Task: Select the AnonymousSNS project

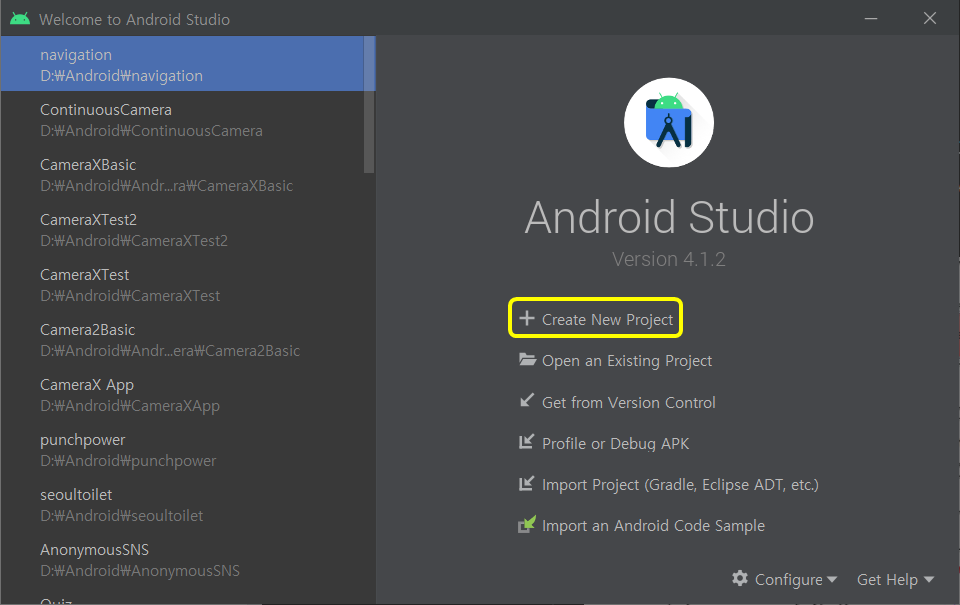Action: tap(182, 560)
